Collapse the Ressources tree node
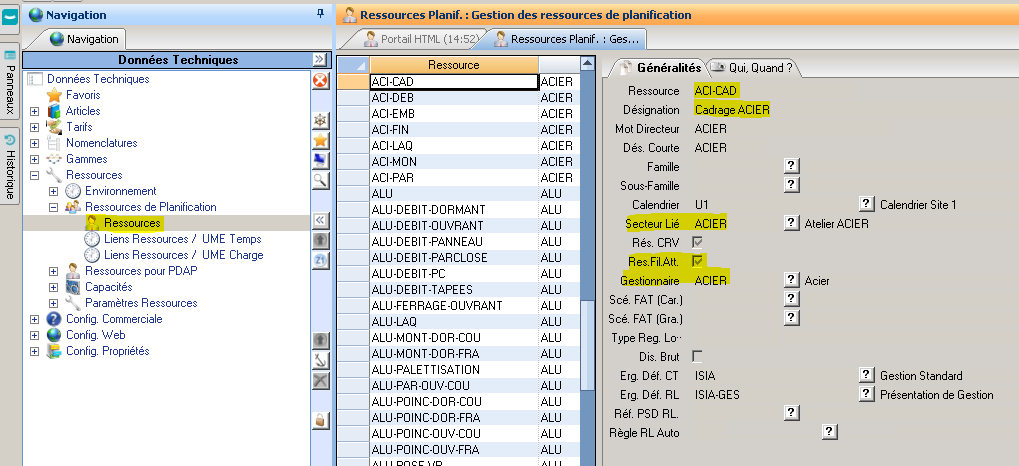This screenshot has height=466, width=1019. (x=35, y=175)
